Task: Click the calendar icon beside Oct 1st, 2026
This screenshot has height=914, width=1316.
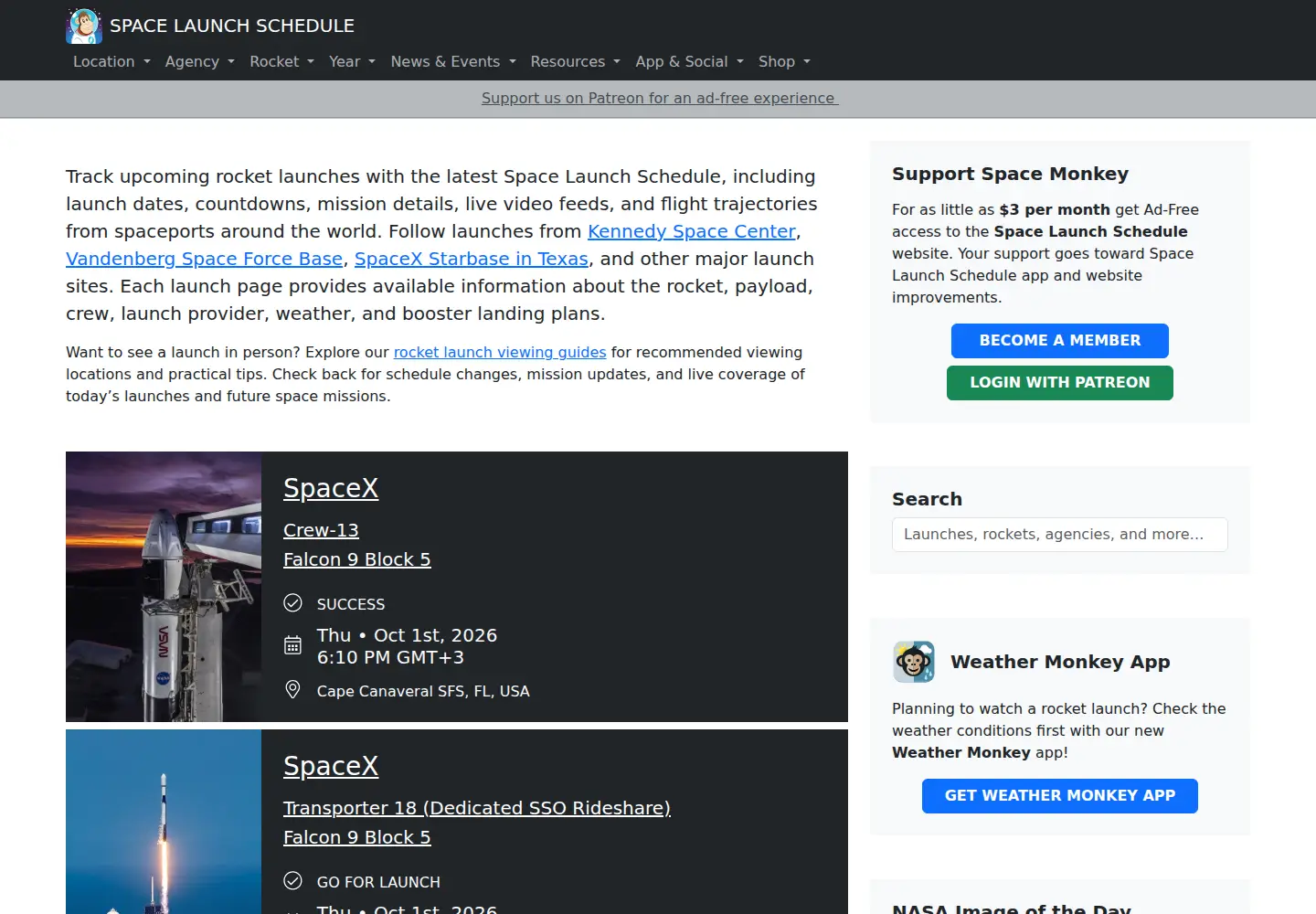Action: click(292, 645)
